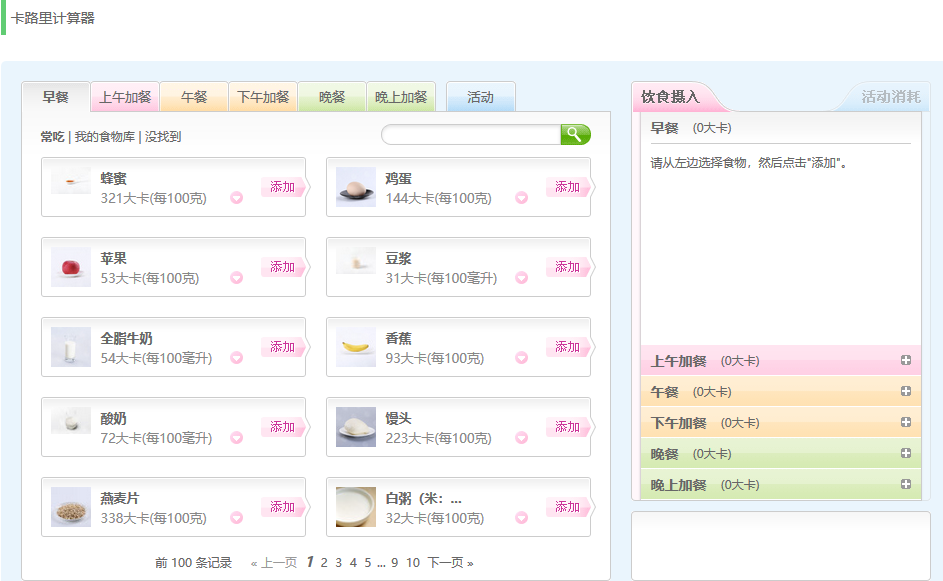The height and width of the screenshot is (581, 943).
Task: Go to page 9 of results
Action: tap(395, 563)
